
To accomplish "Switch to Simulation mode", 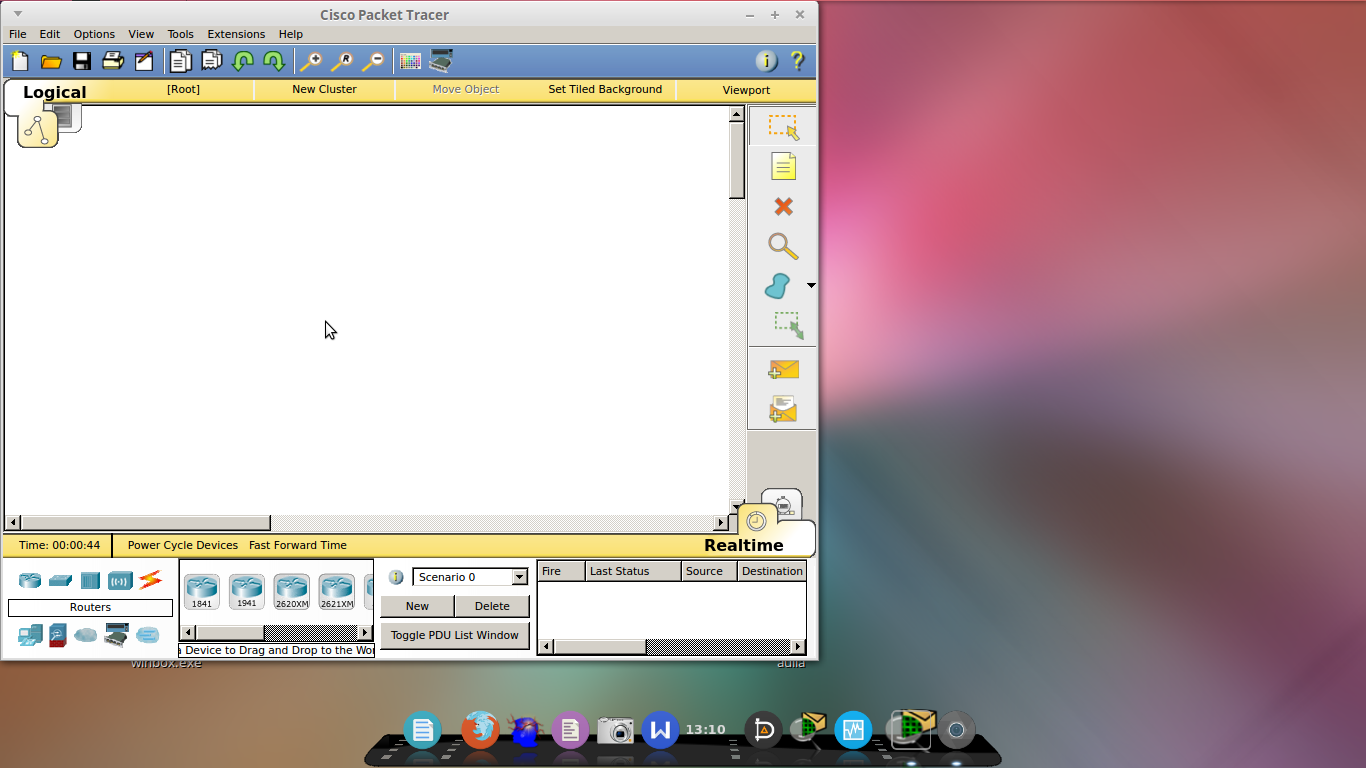I will pyautogui.click(x=782, y=506).
